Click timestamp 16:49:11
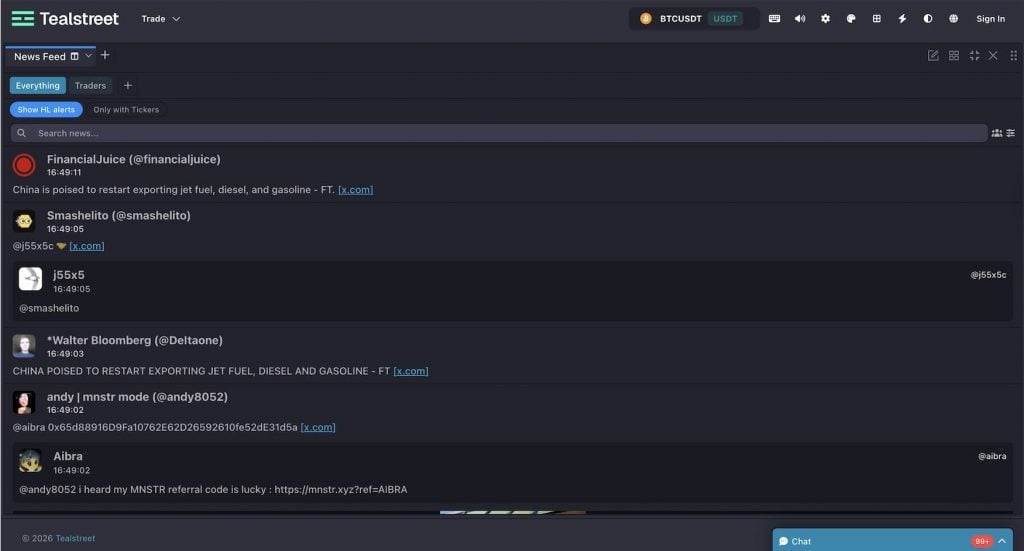 (64, 173)
